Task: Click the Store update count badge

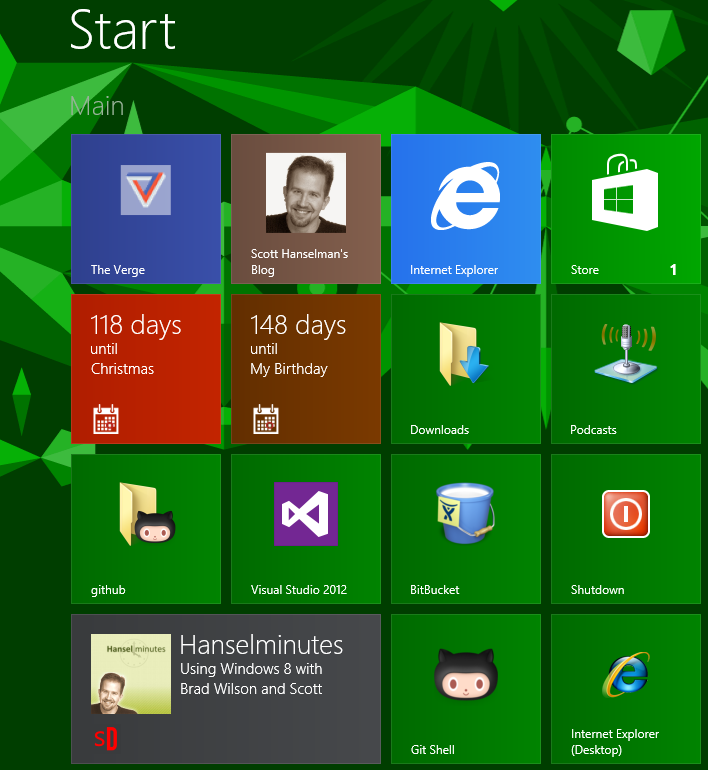Action: coord(673,270)
